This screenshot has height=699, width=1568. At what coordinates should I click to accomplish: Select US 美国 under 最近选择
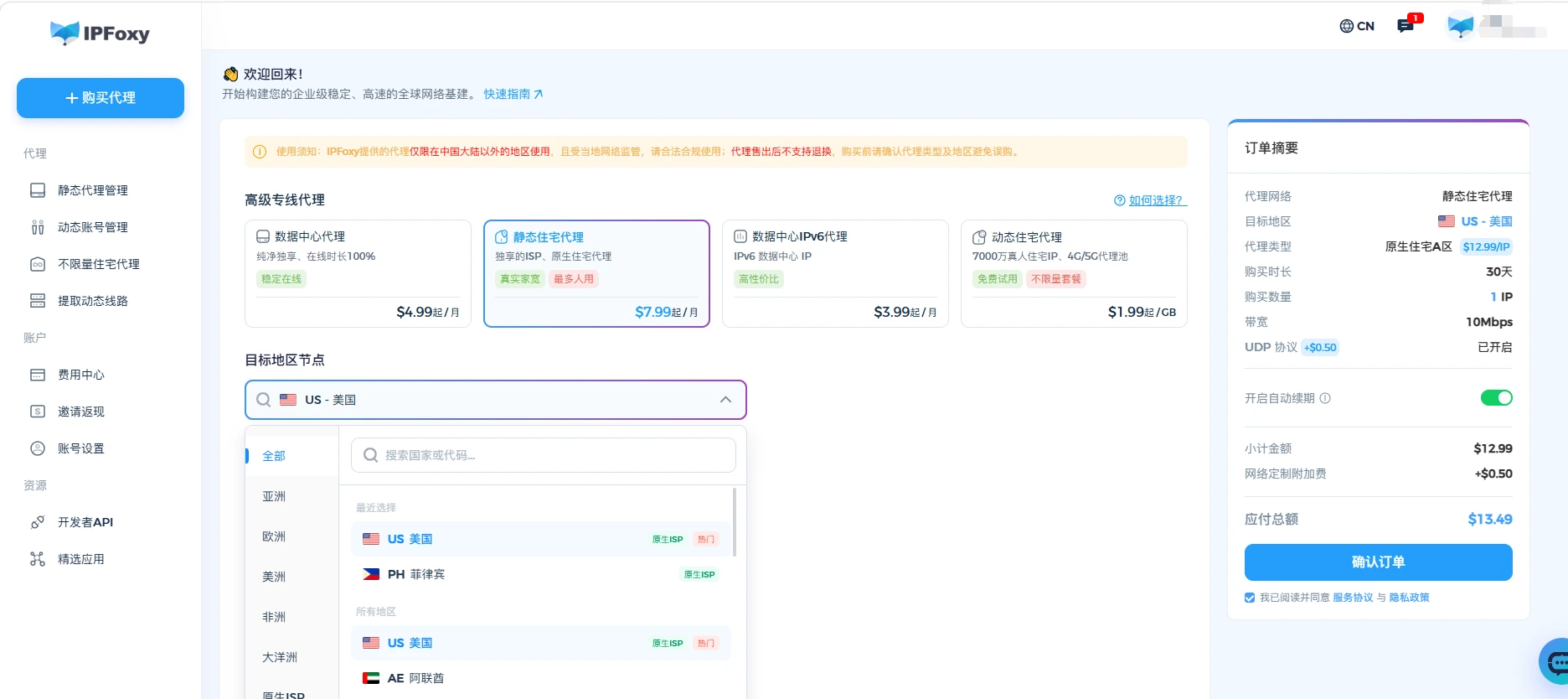540,539
